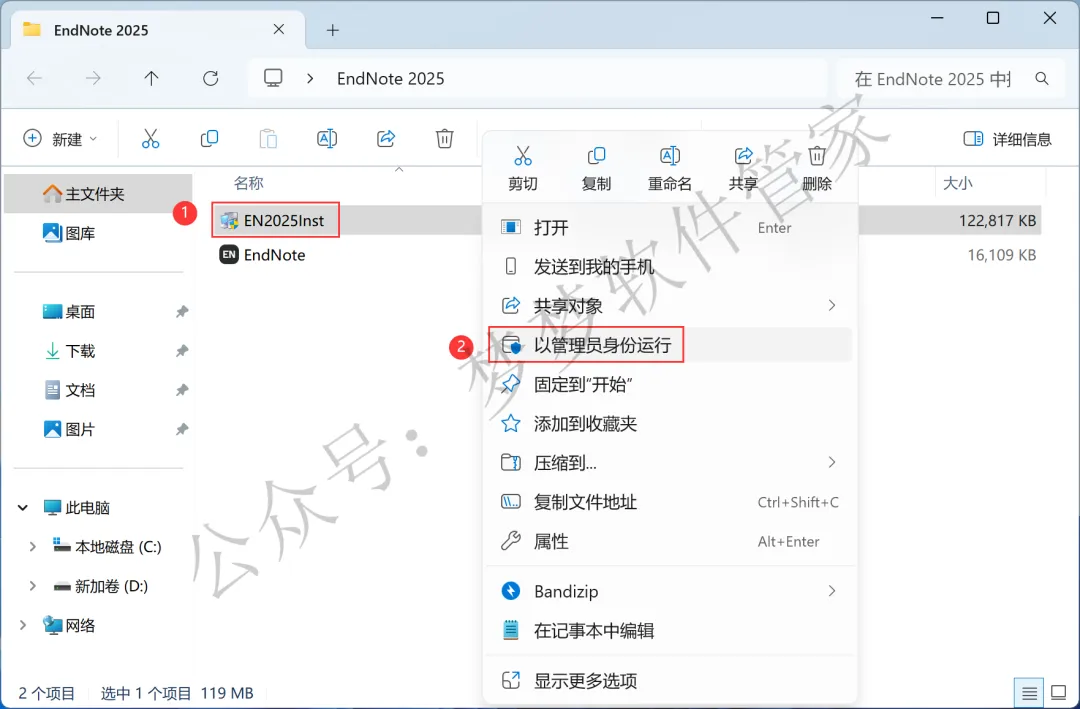This screenshot has height=709, width=1080.
Task: Close the EndNote 2025 tab
Action: click(x=279, y=29)
